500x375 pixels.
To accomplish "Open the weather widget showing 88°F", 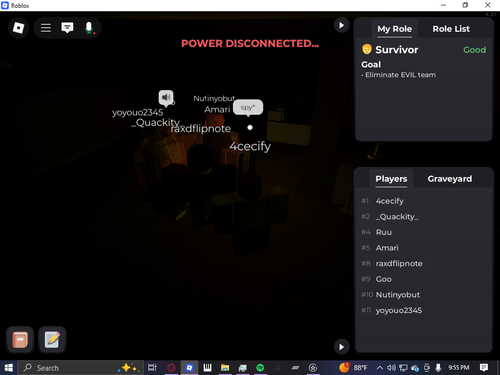I will click(353, 368).
